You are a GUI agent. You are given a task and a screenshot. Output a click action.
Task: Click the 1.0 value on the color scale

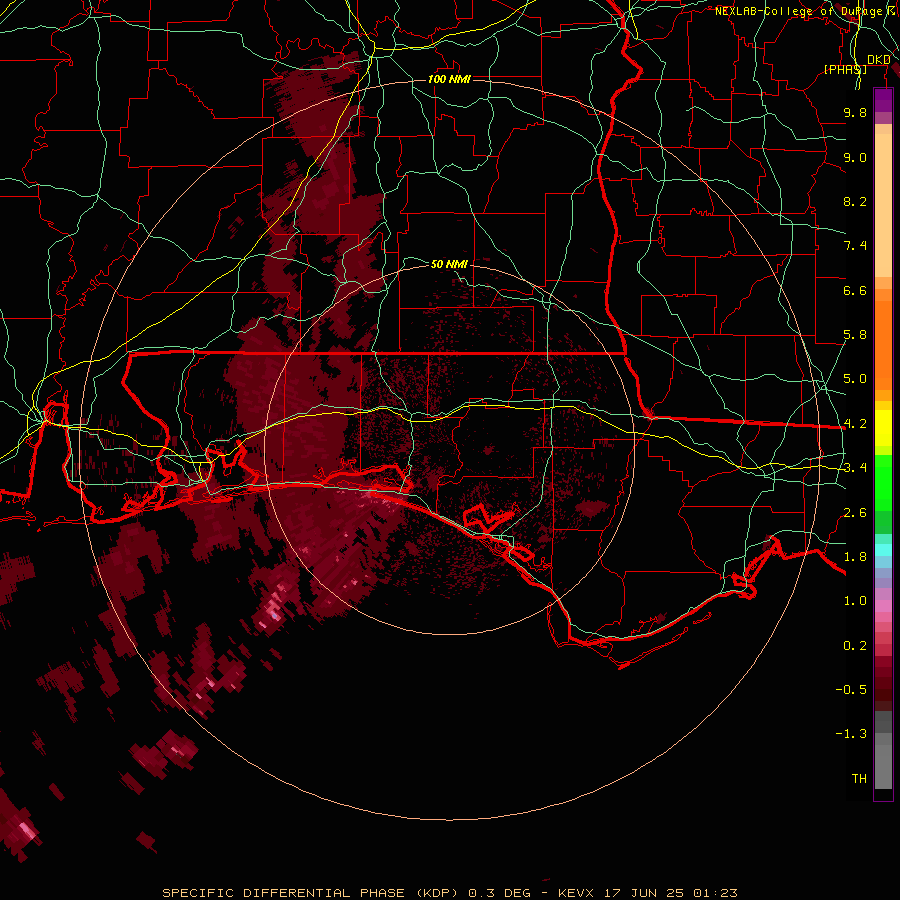[855, 601]
